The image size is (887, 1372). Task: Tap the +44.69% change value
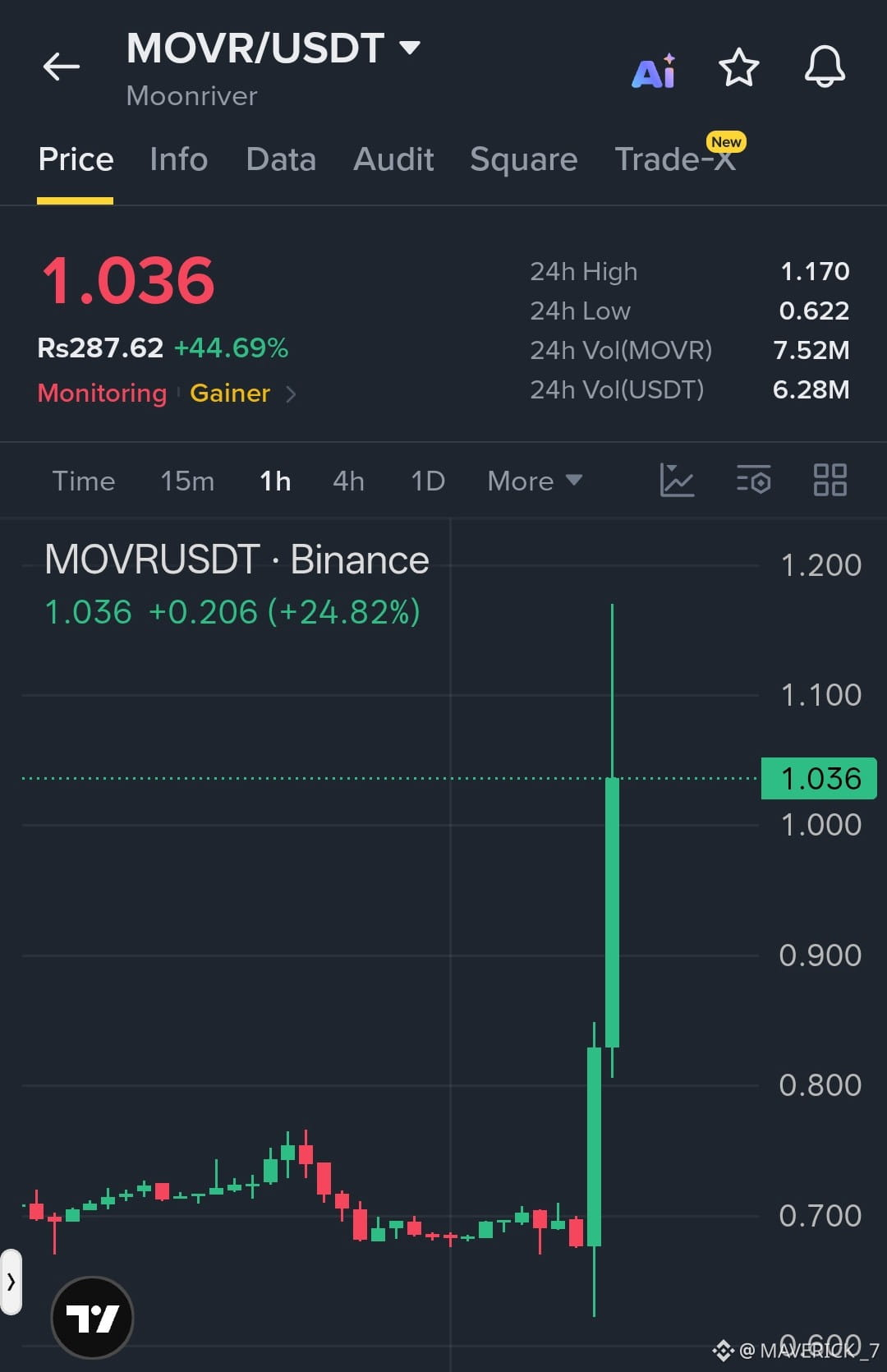pyautogui.click(x=231, y=348)
